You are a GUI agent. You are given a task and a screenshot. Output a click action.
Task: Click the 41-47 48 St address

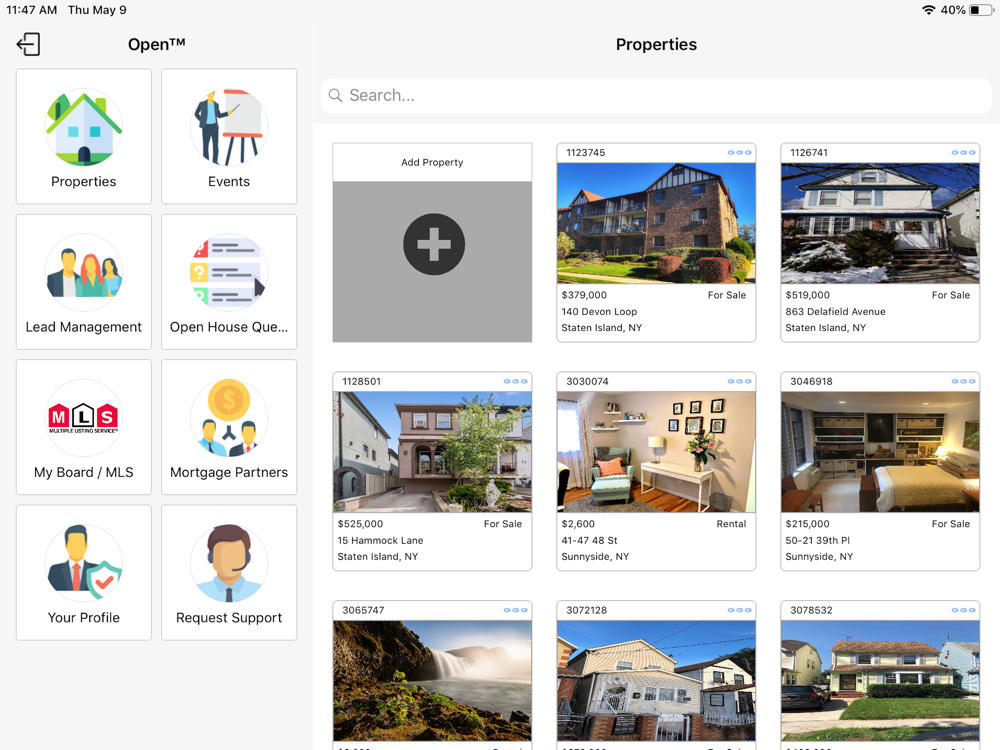(x=589, y=541)
